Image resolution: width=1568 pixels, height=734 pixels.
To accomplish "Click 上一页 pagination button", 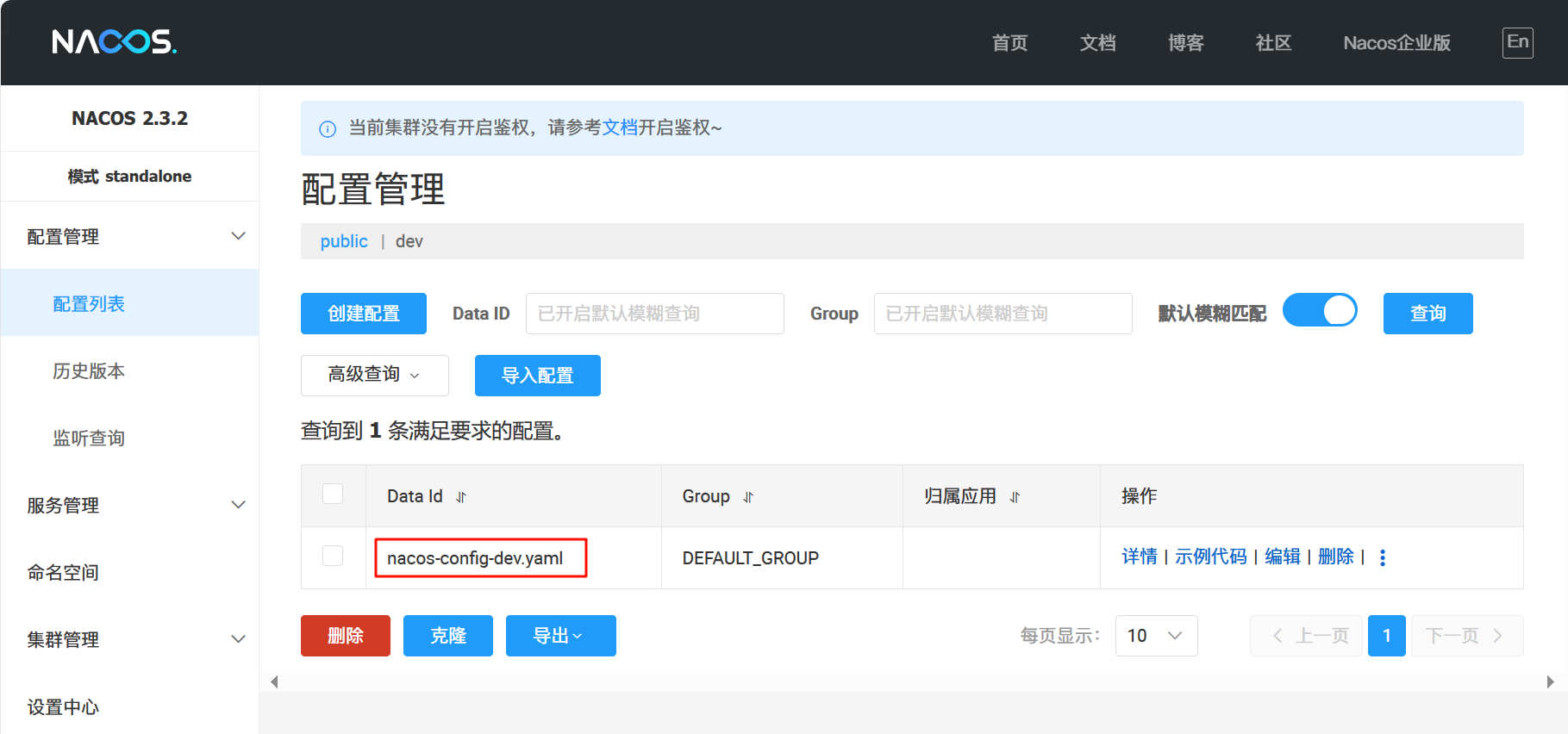I will (1306, 636).
